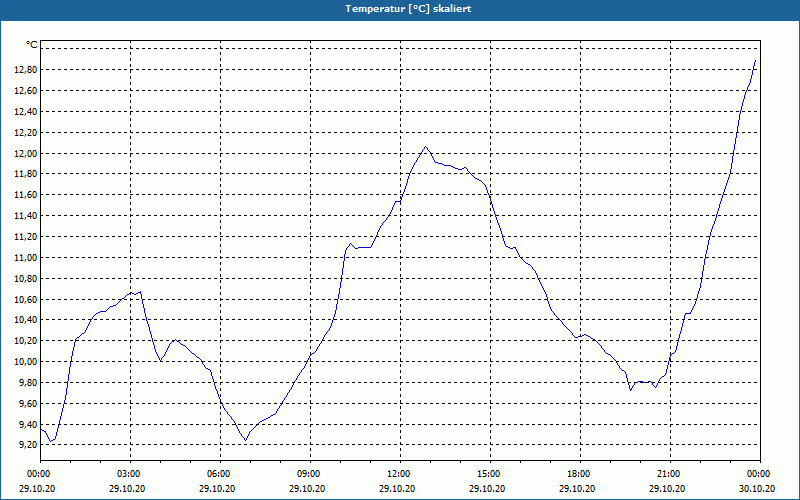Pick the 15:00 time label
The width and height of the screenshot is (800, 500).
point(489,474)
